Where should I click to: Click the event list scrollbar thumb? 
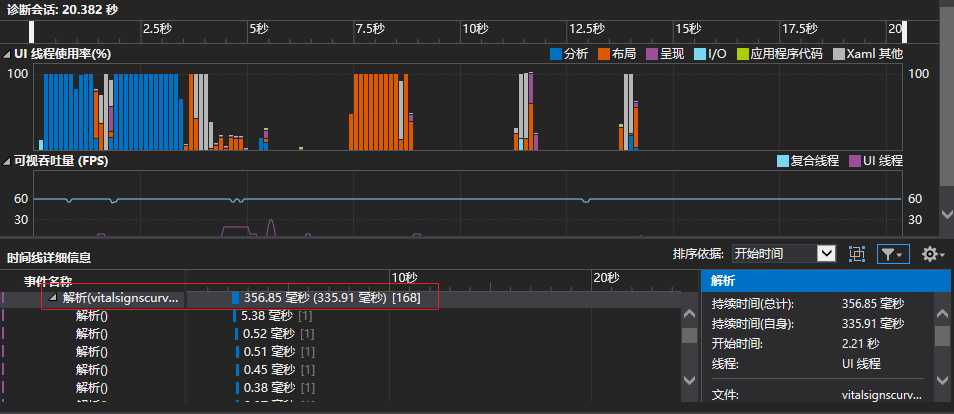pos(689,335)
